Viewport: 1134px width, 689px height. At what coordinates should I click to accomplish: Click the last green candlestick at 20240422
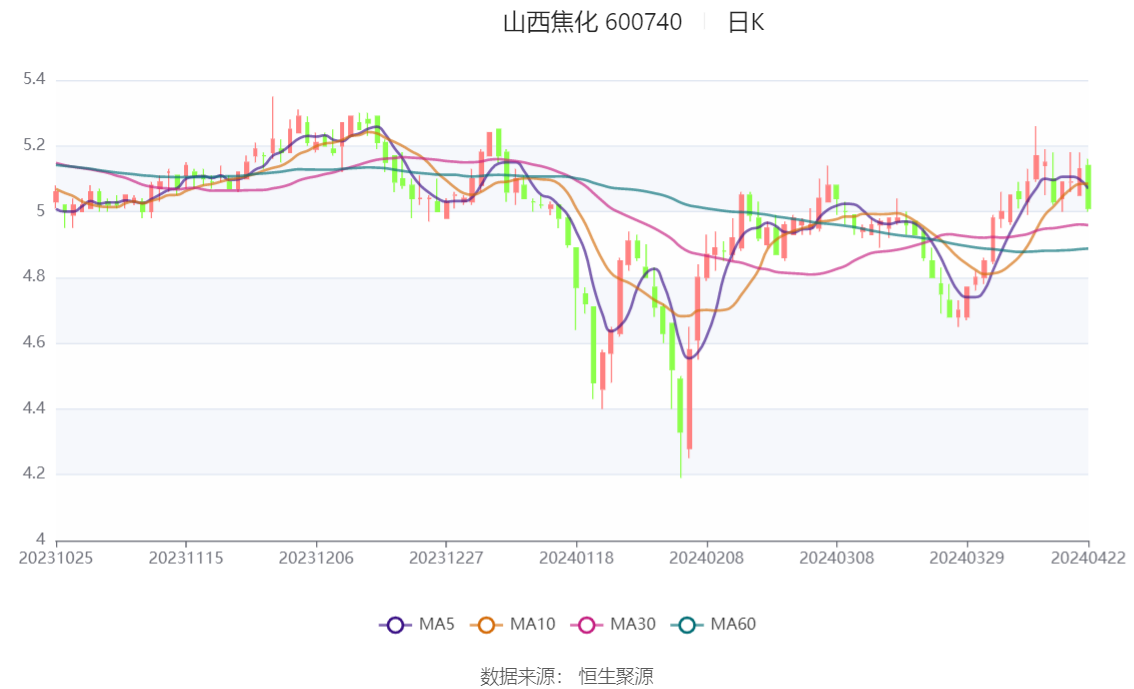pyautogui.click(x=1088, y=187)
